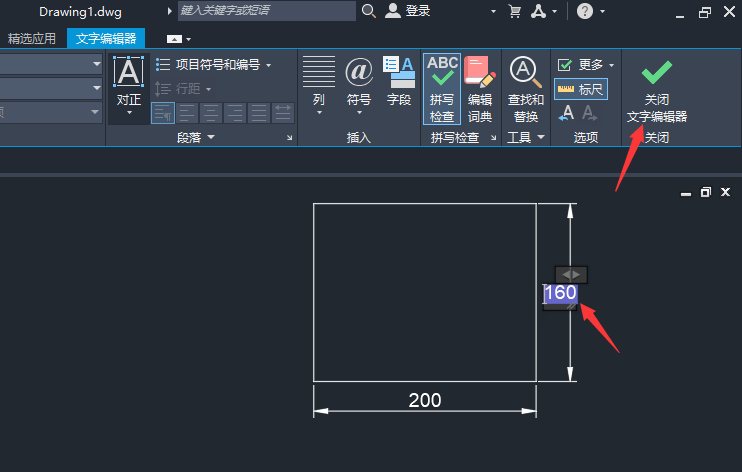Open 拼写检查 settings dialog launcher arrow

tap(494, 138)
